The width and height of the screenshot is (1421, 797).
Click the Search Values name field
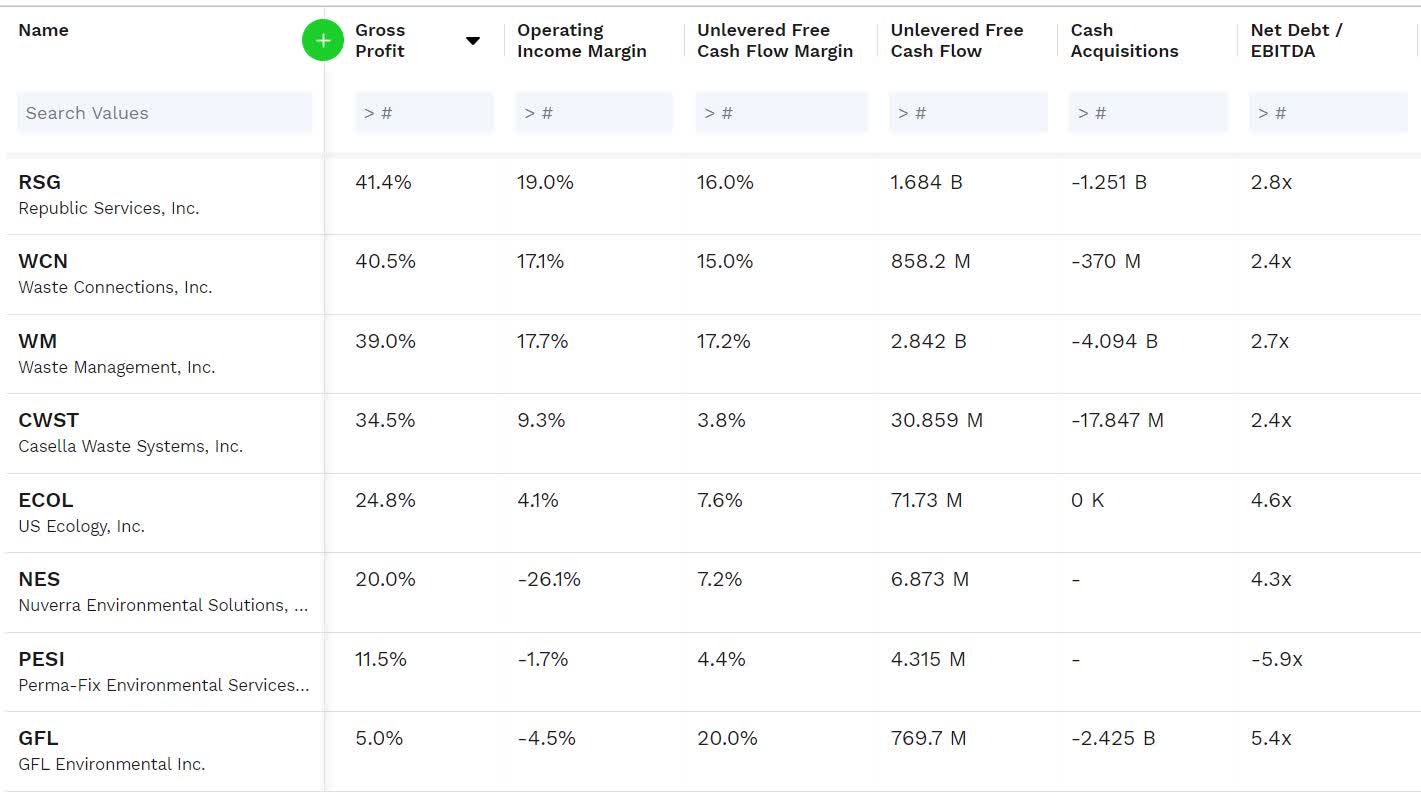pyautogui.click(x=165, y=113)
